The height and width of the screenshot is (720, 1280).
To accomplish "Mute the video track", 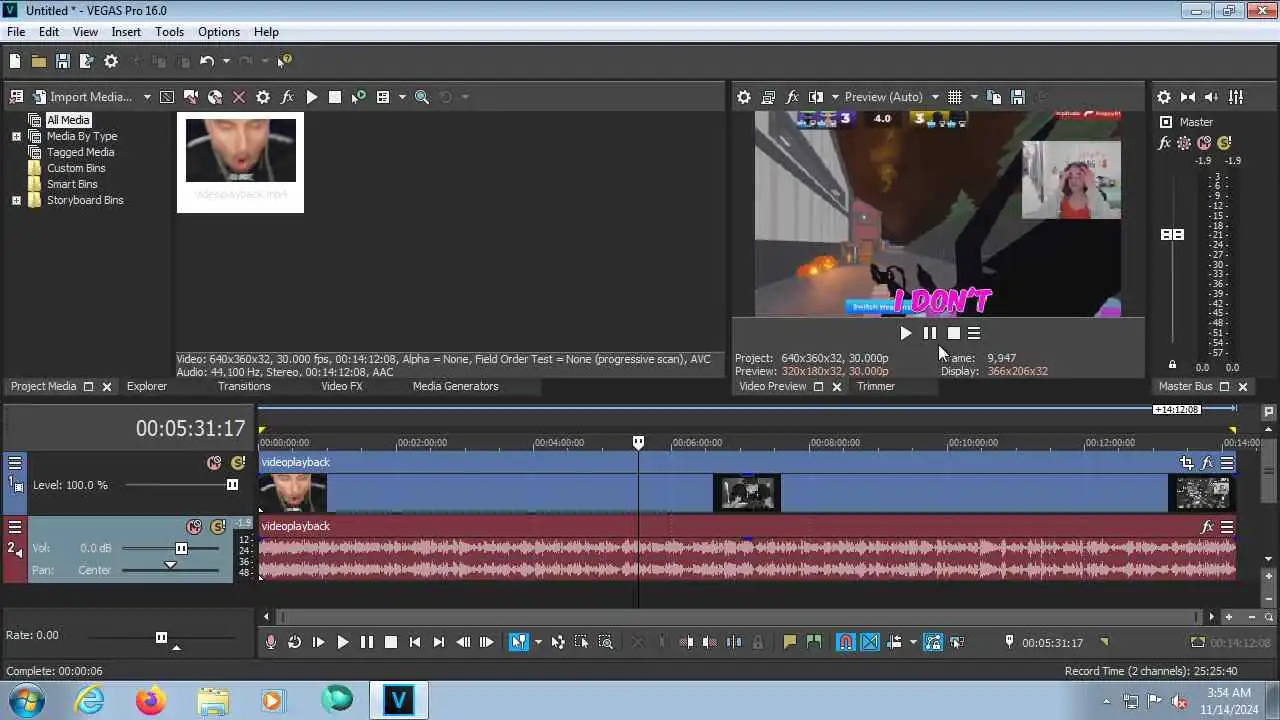I will 214,463.
